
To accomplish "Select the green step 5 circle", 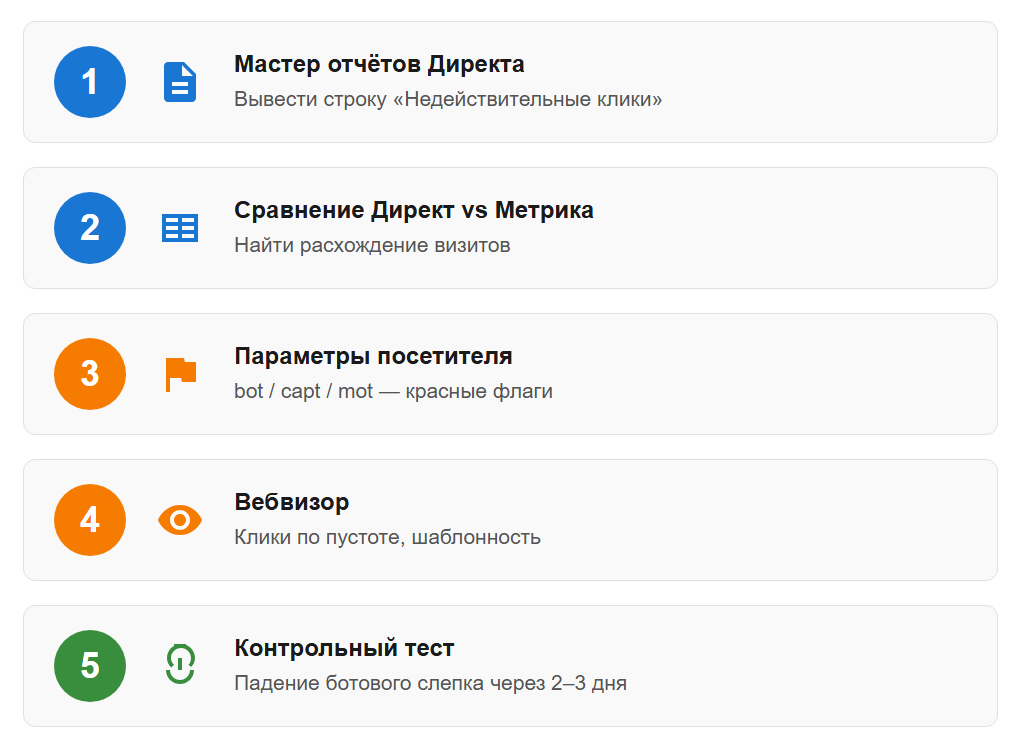I will click(x=90, y=665).
